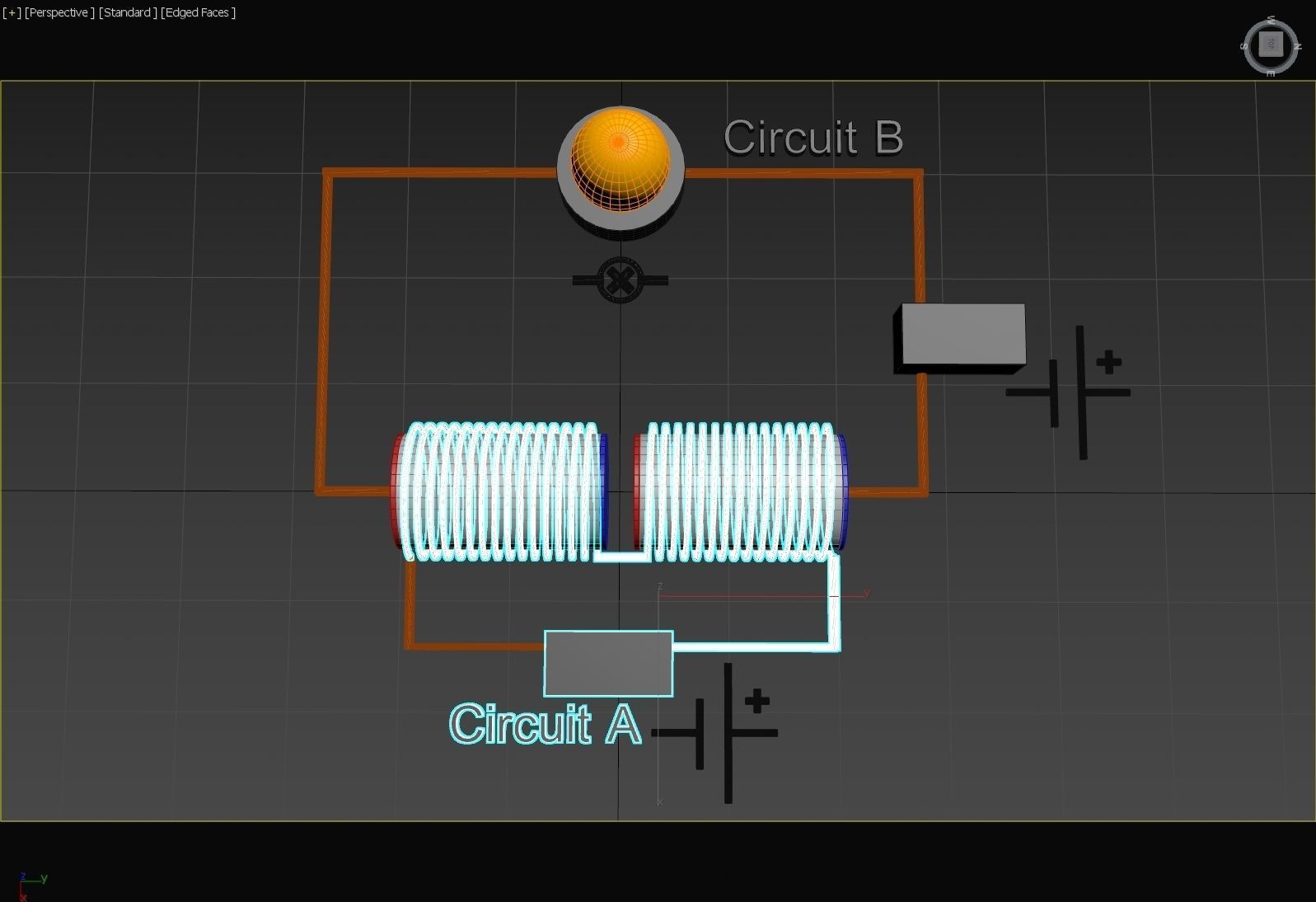This screenshot has width=1316, height=902.
Task: Select the left glowing coil winding
Action: [502, 492]
